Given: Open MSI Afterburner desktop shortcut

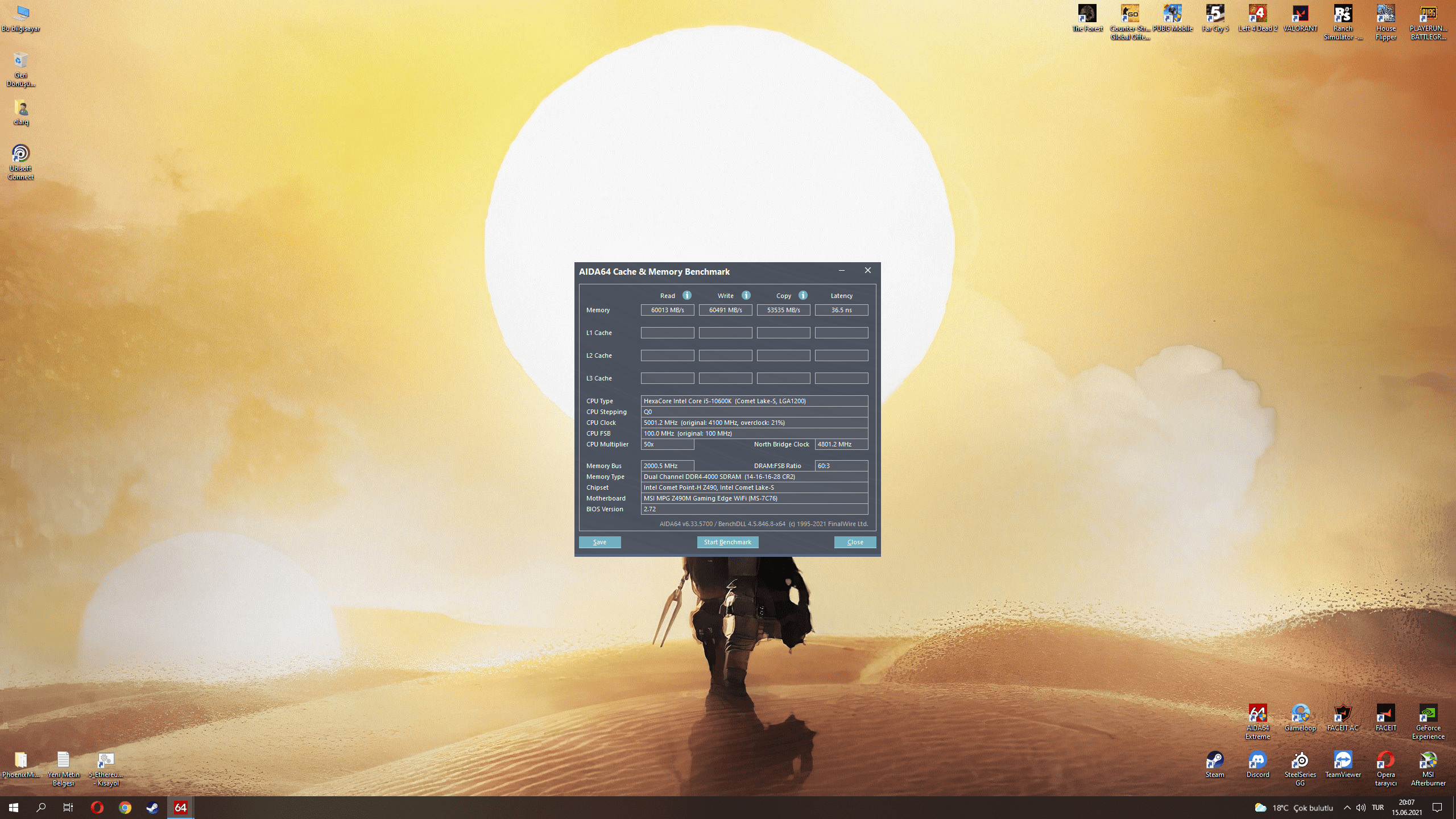Looking at the screenshot, I should (x=1428, y=768).
